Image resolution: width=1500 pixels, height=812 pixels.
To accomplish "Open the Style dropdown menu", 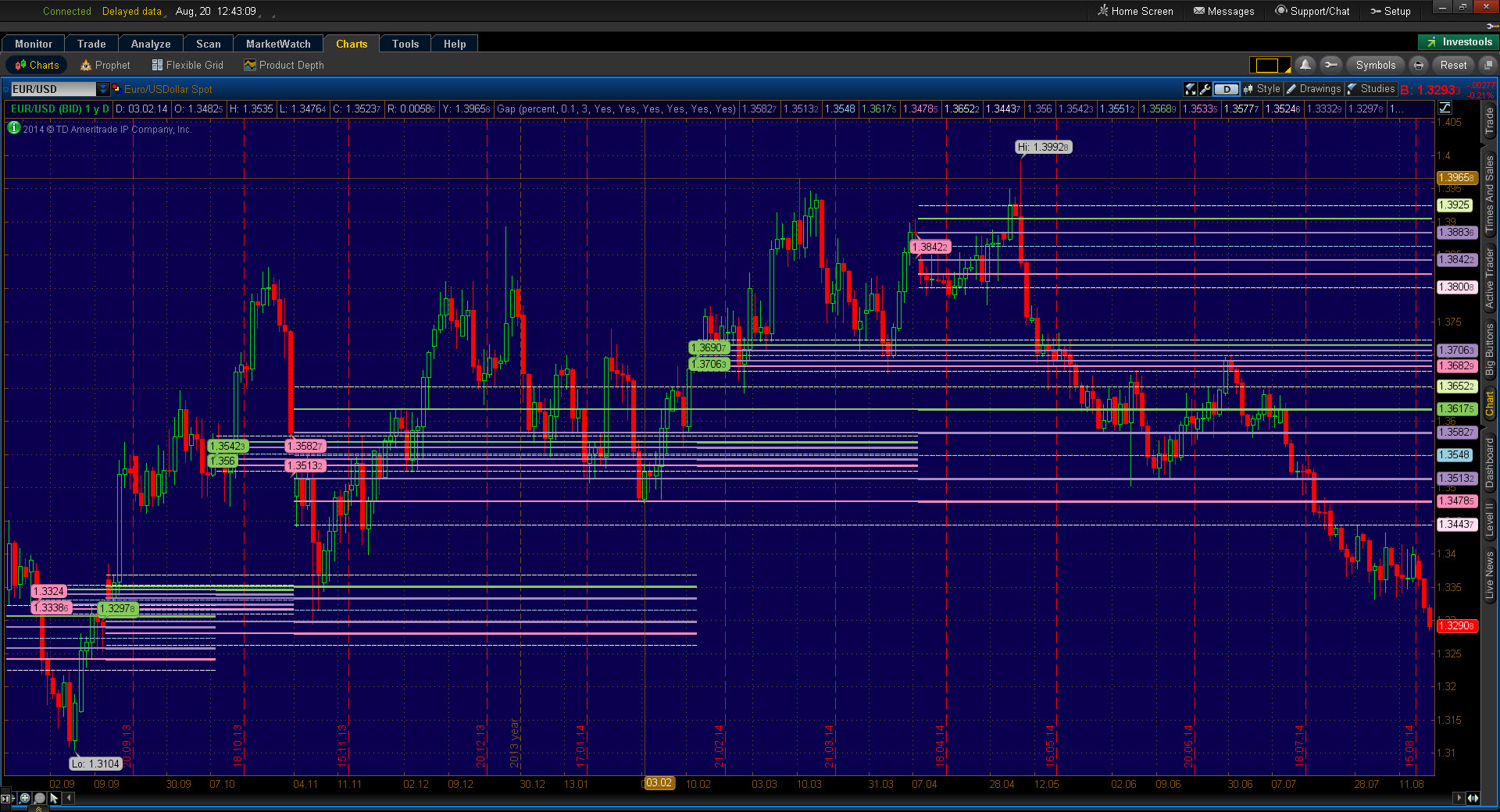I will 1262,89.
